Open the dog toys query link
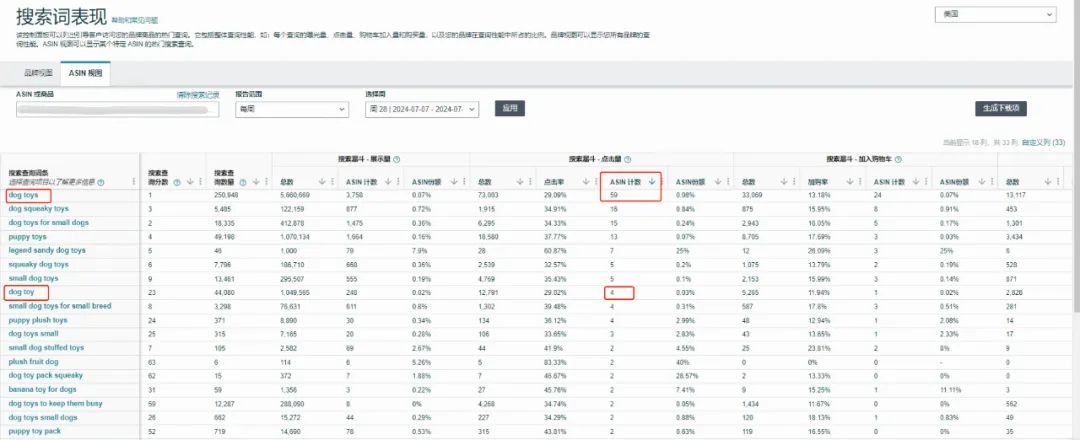Image resolution: width=1080 pixels, height=440 pixels. point(23,196)
